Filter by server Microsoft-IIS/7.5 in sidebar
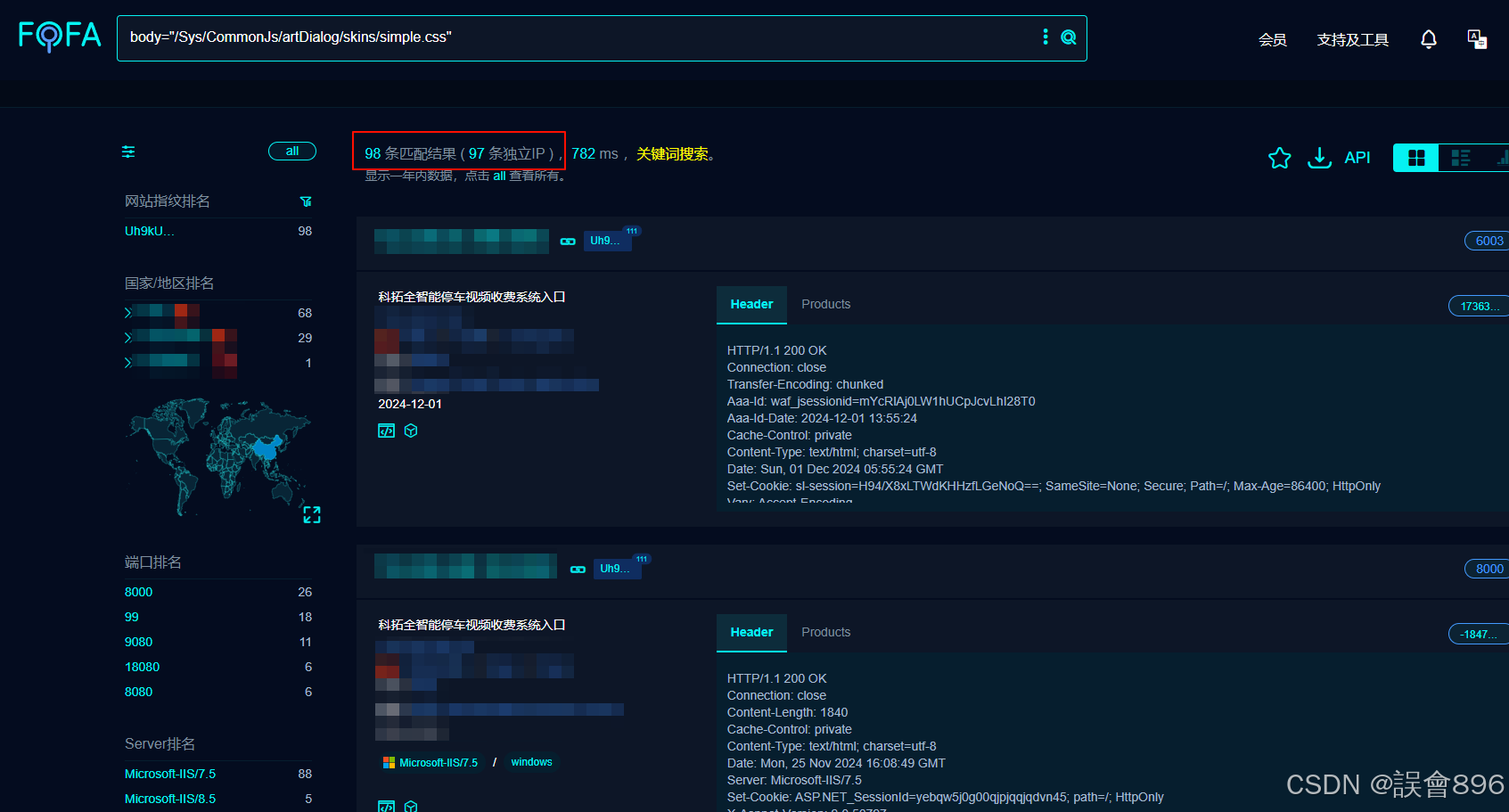 pos(170,774)
